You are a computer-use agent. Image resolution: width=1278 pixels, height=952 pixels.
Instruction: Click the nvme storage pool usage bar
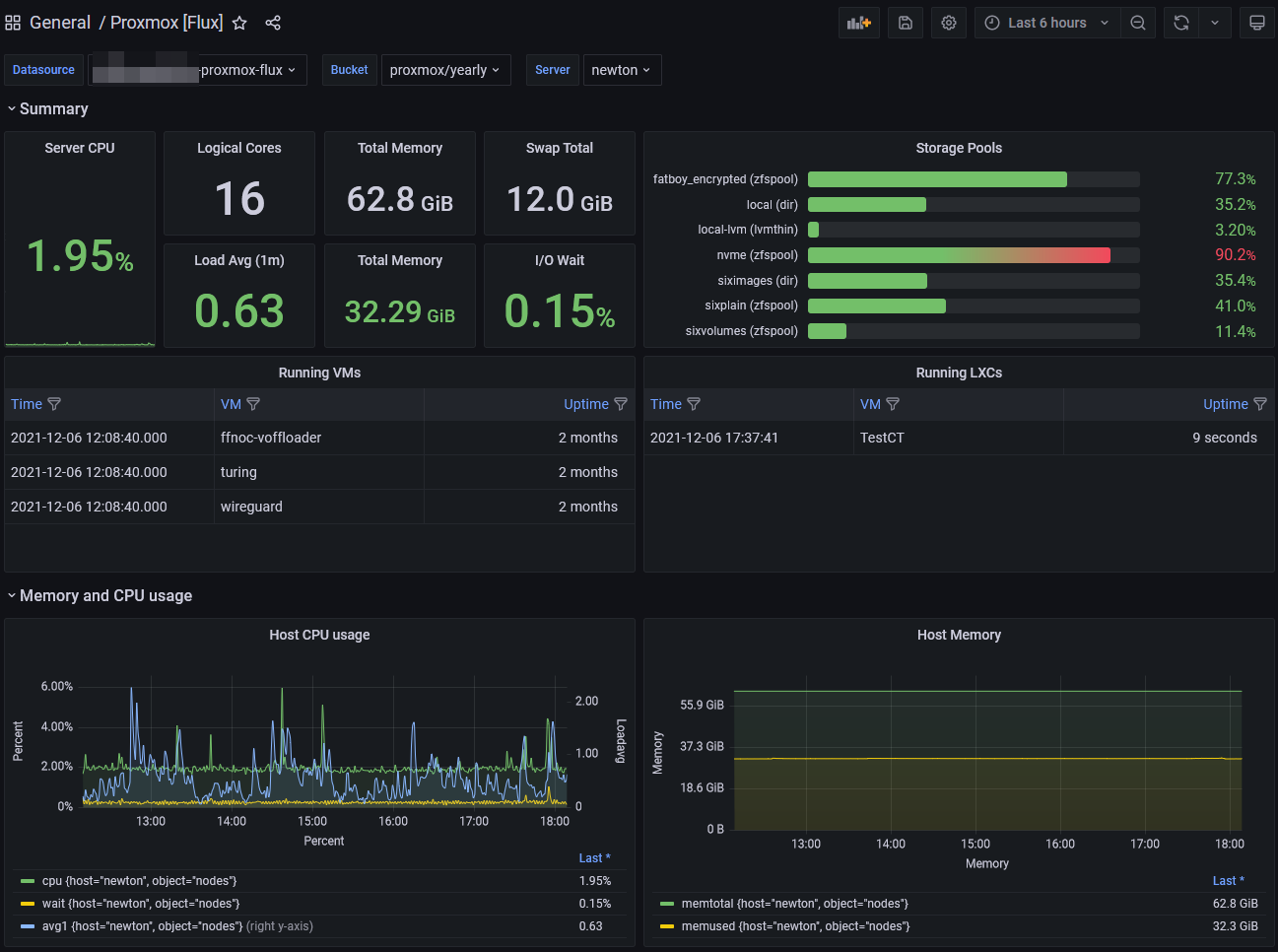pos(959,255)
